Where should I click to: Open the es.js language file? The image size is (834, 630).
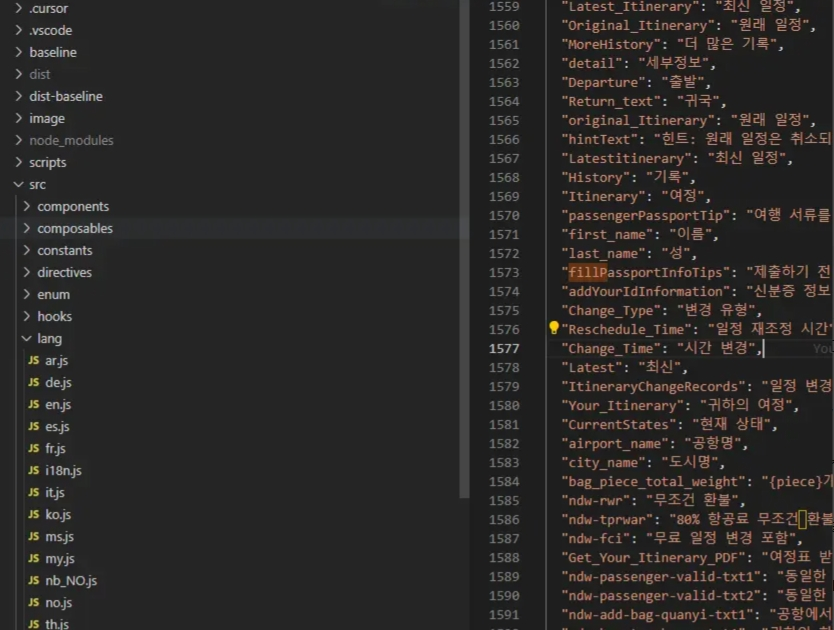click(x=57, y=426)
